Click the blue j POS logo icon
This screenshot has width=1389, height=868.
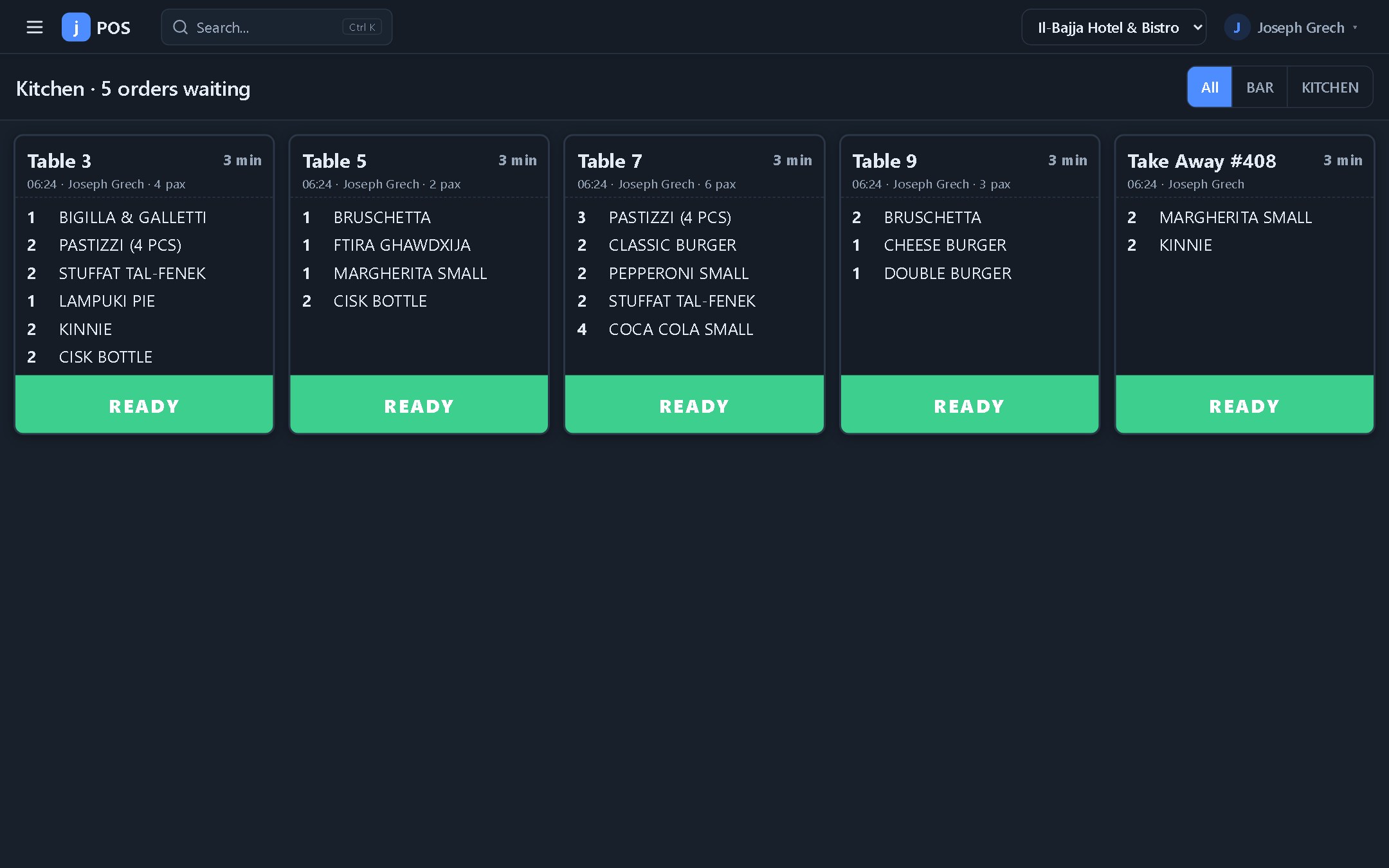click(x=76, y=27)
